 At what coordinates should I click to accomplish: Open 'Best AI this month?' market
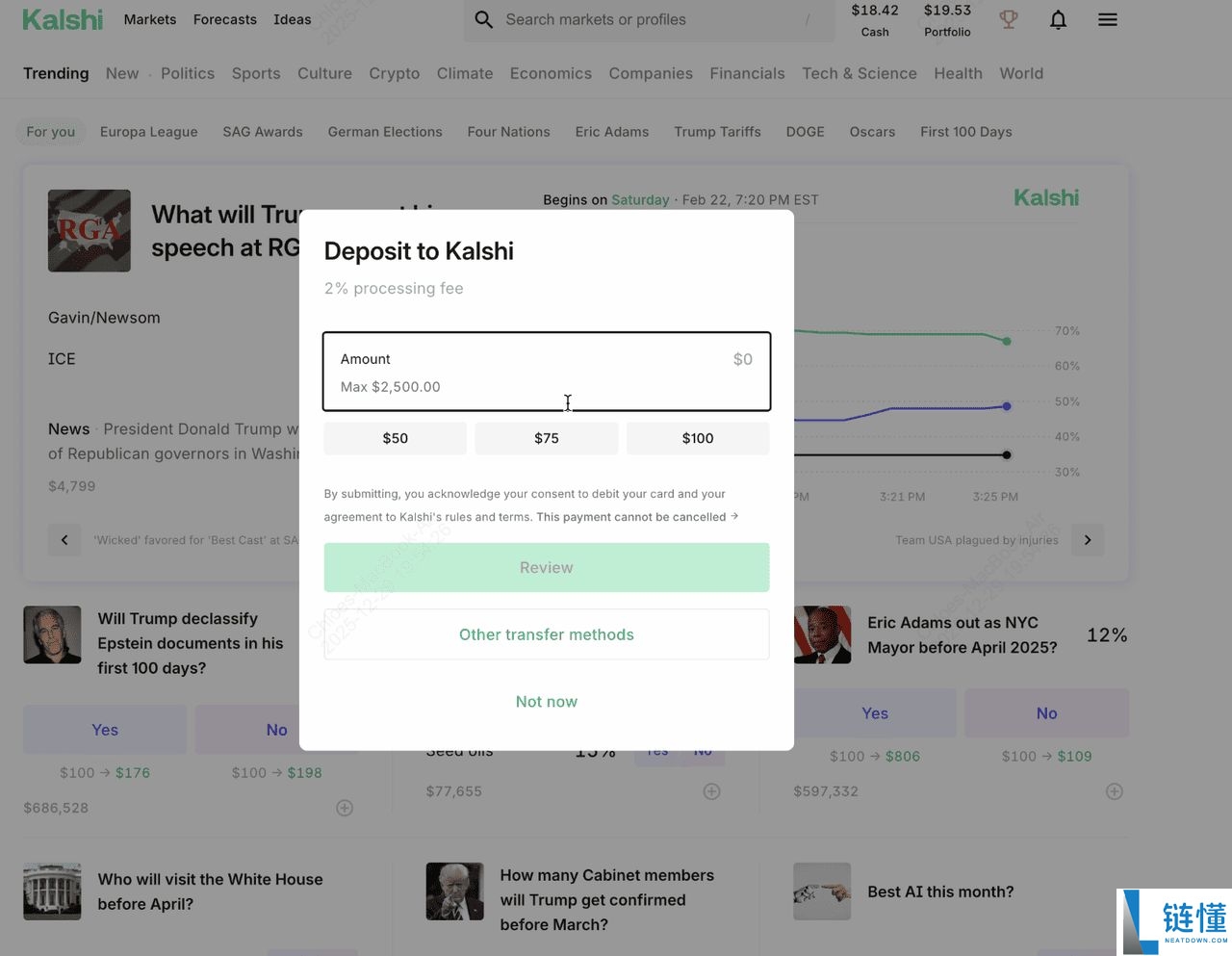tap(940, 891)
